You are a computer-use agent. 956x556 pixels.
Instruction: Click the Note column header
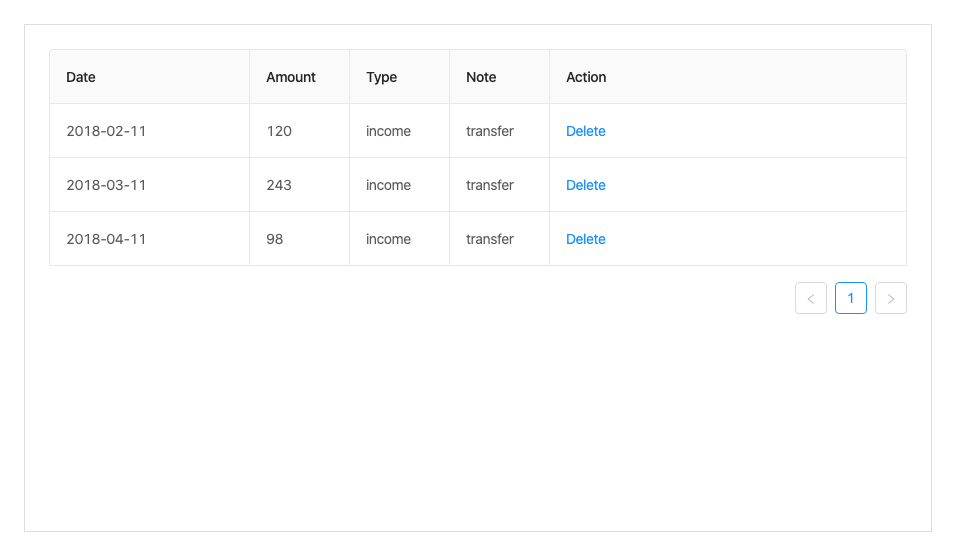(481, 77)
